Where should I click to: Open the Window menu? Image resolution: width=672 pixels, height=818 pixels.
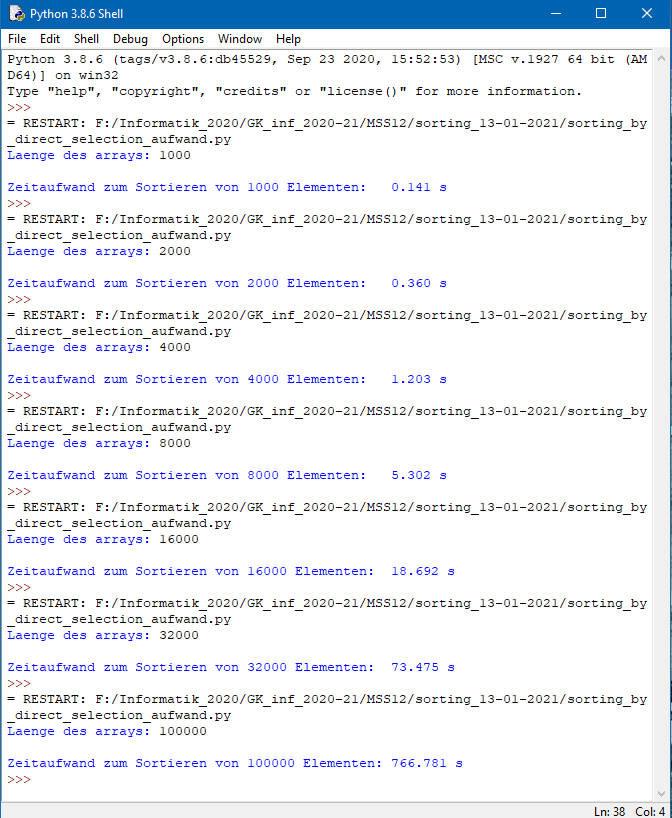pyautogui.click(x=240, y=39)
